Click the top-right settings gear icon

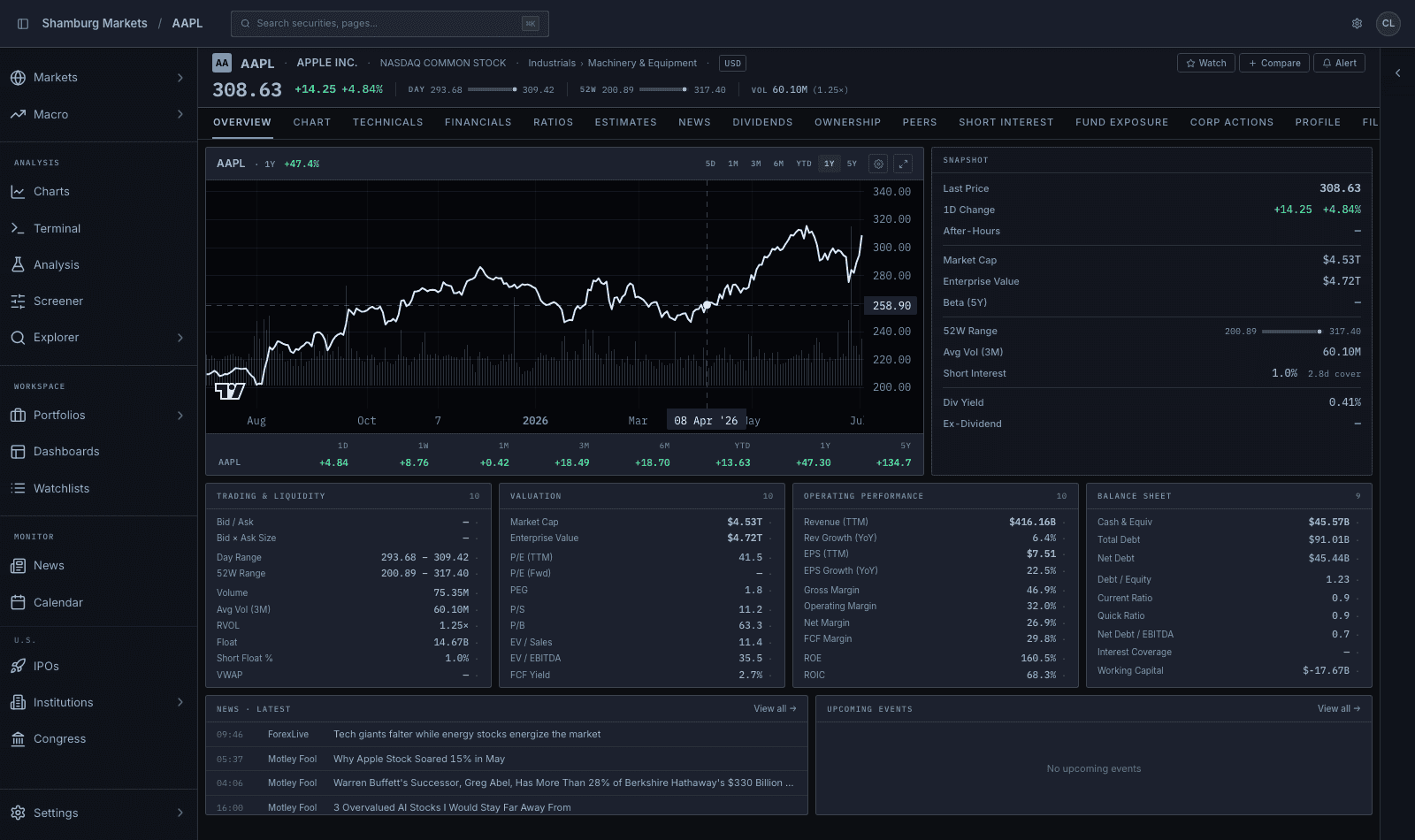pos(1357,24)
